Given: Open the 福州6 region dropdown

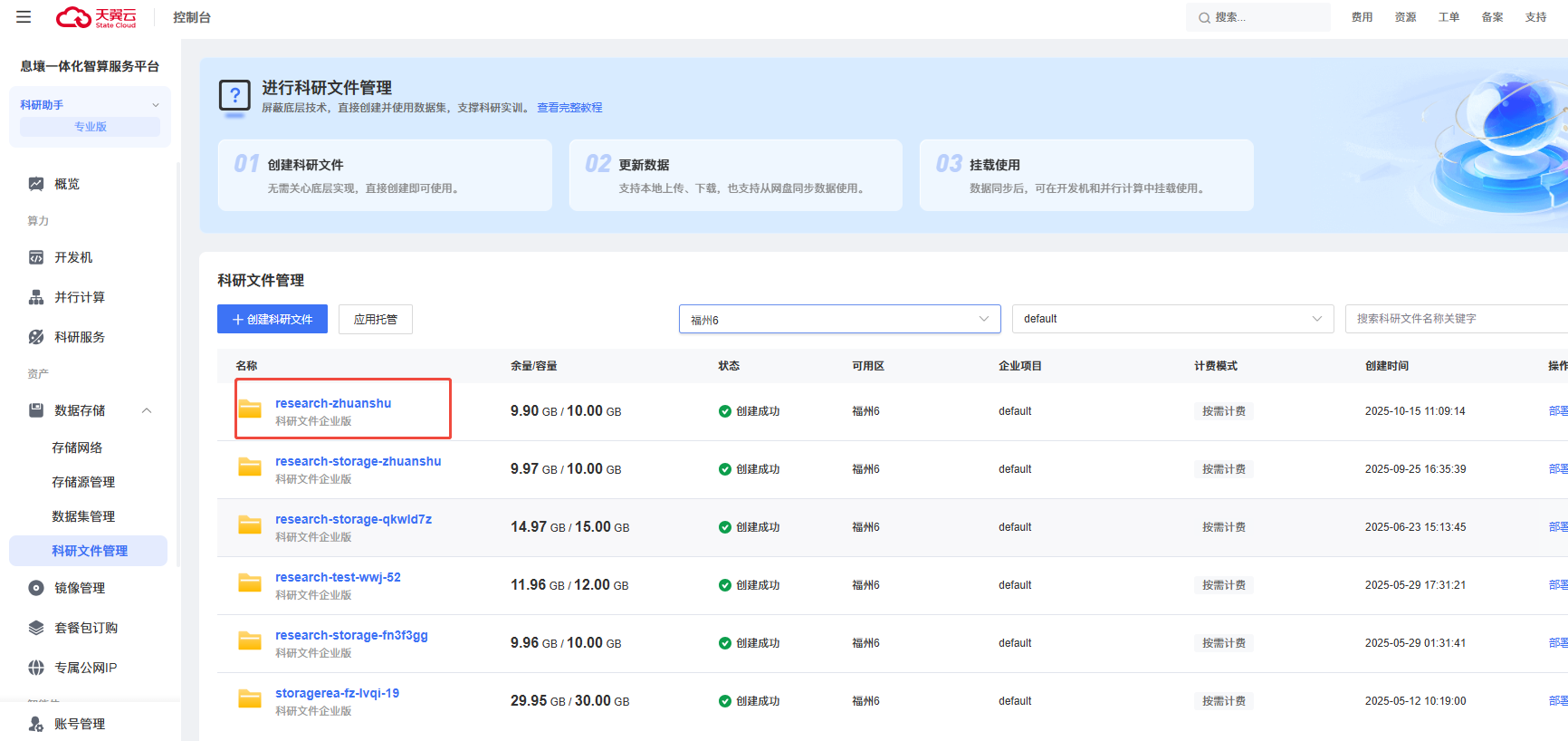Looking at the screenshot, I should click(839, 319).
